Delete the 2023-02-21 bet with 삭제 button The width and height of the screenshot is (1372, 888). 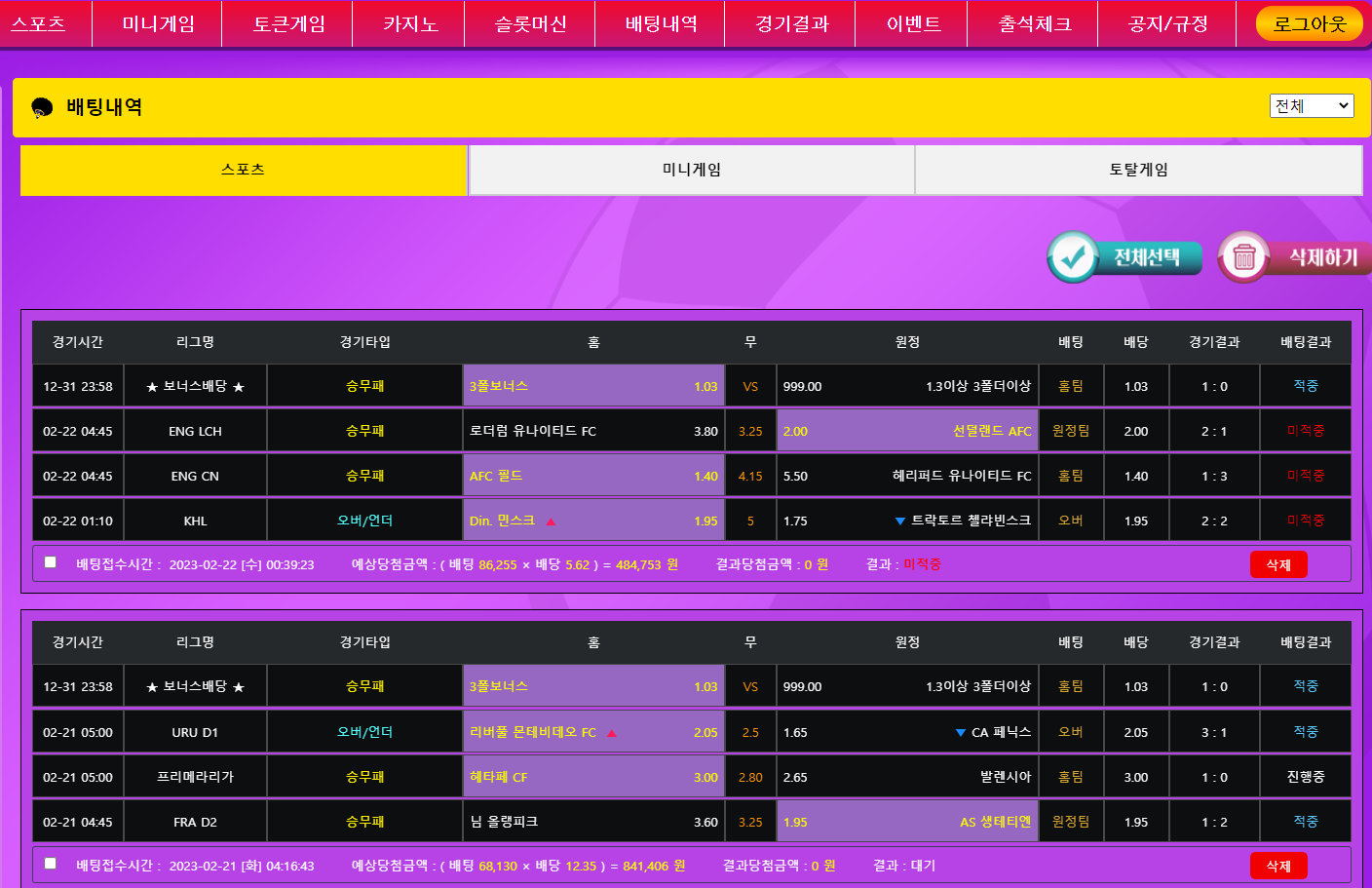click(1278, 866)
